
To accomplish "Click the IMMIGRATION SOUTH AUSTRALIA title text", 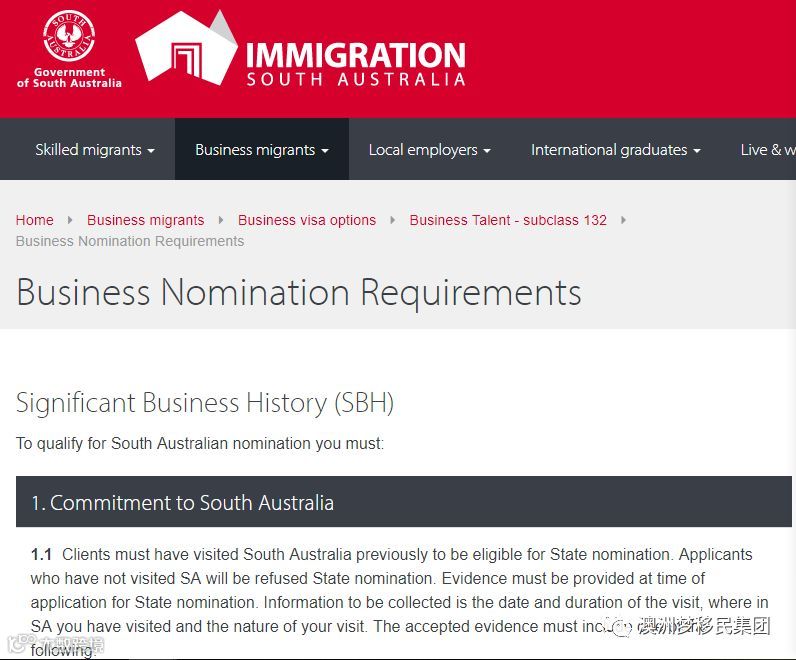I will tap(355, 63).
